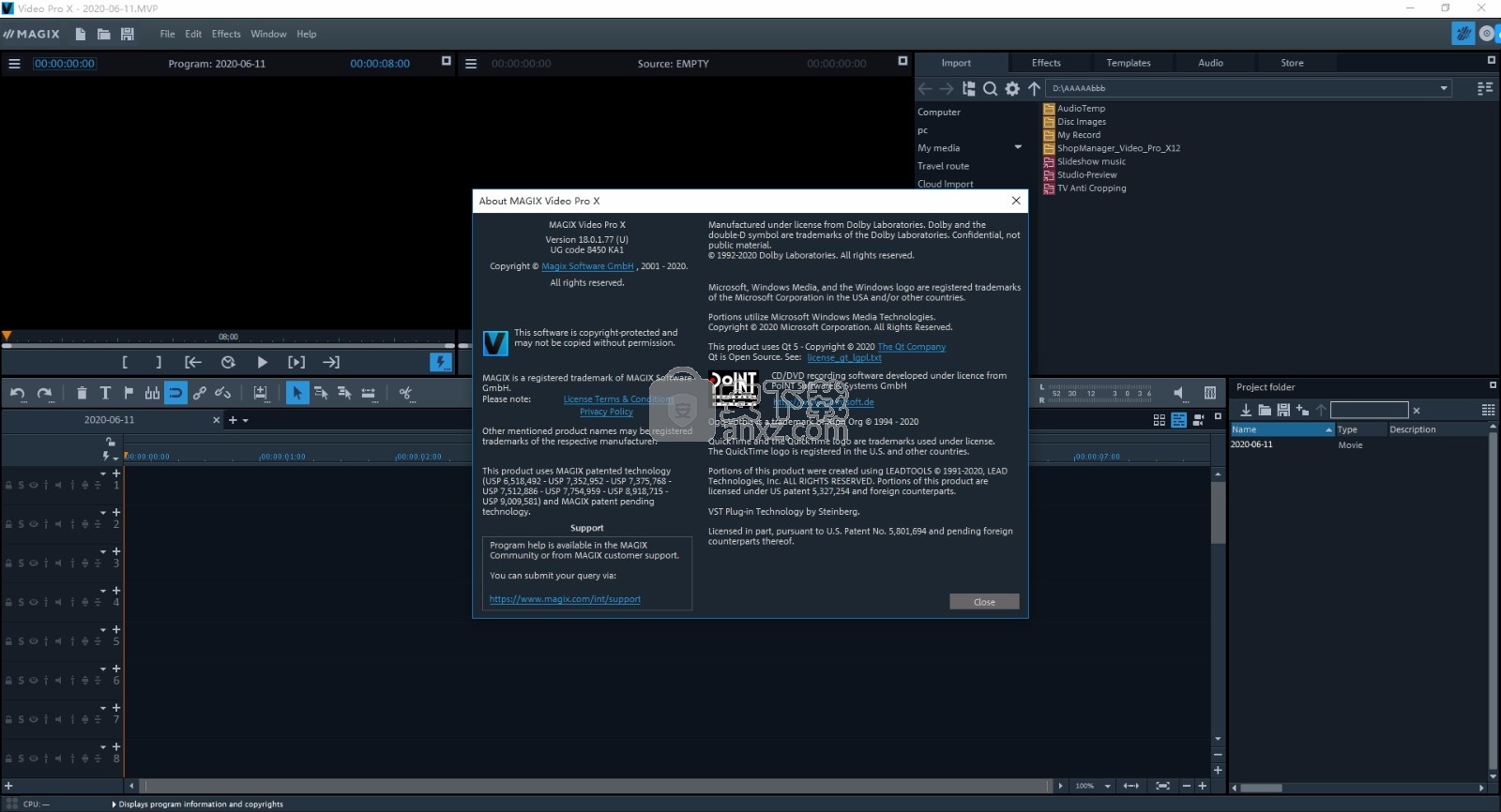Delete selected object with trash icon
The image size is (1501, 812).
[x=82, y=393]
